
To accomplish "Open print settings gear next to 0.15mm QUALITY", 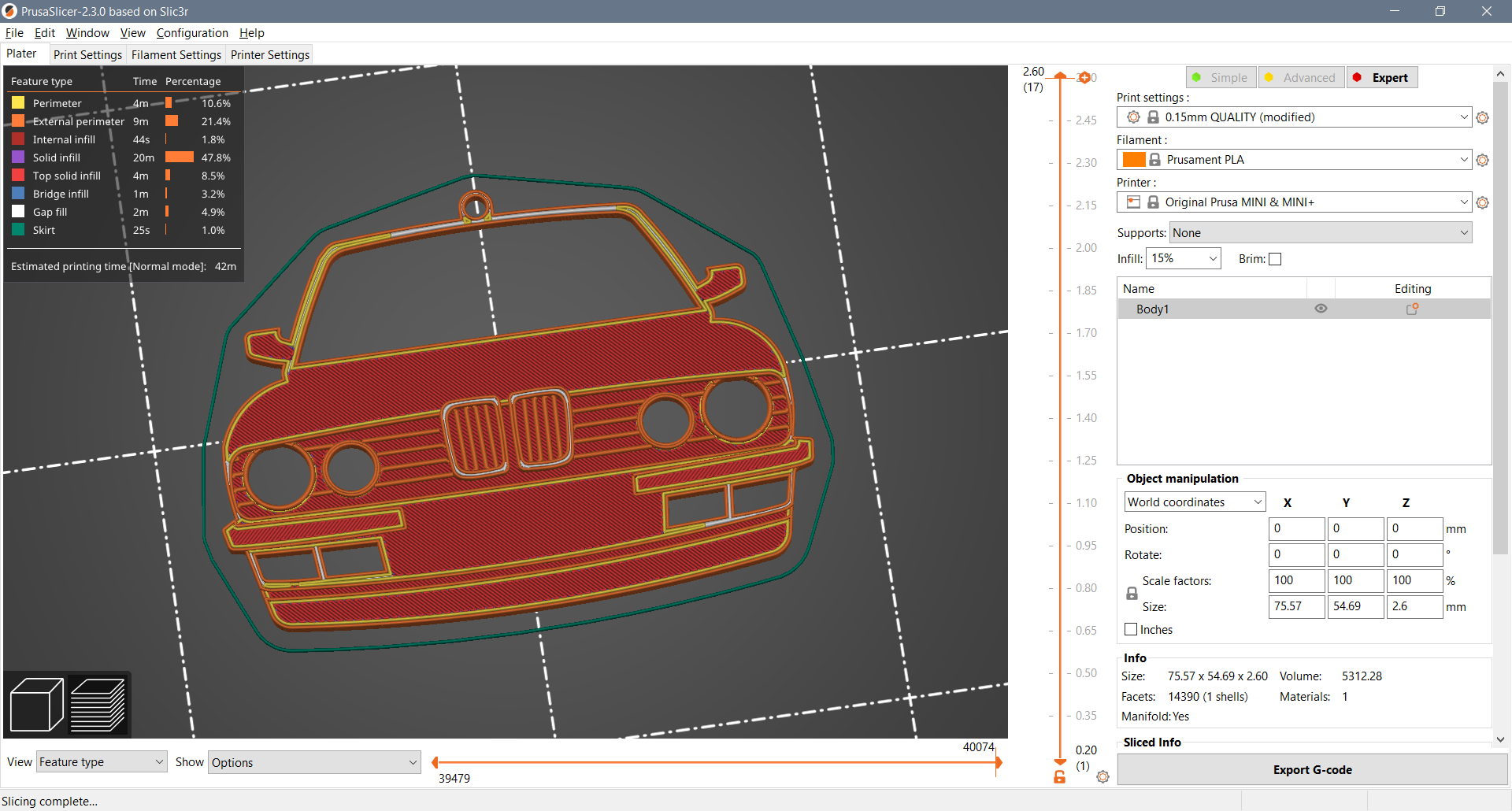I will click(1483, 117).
